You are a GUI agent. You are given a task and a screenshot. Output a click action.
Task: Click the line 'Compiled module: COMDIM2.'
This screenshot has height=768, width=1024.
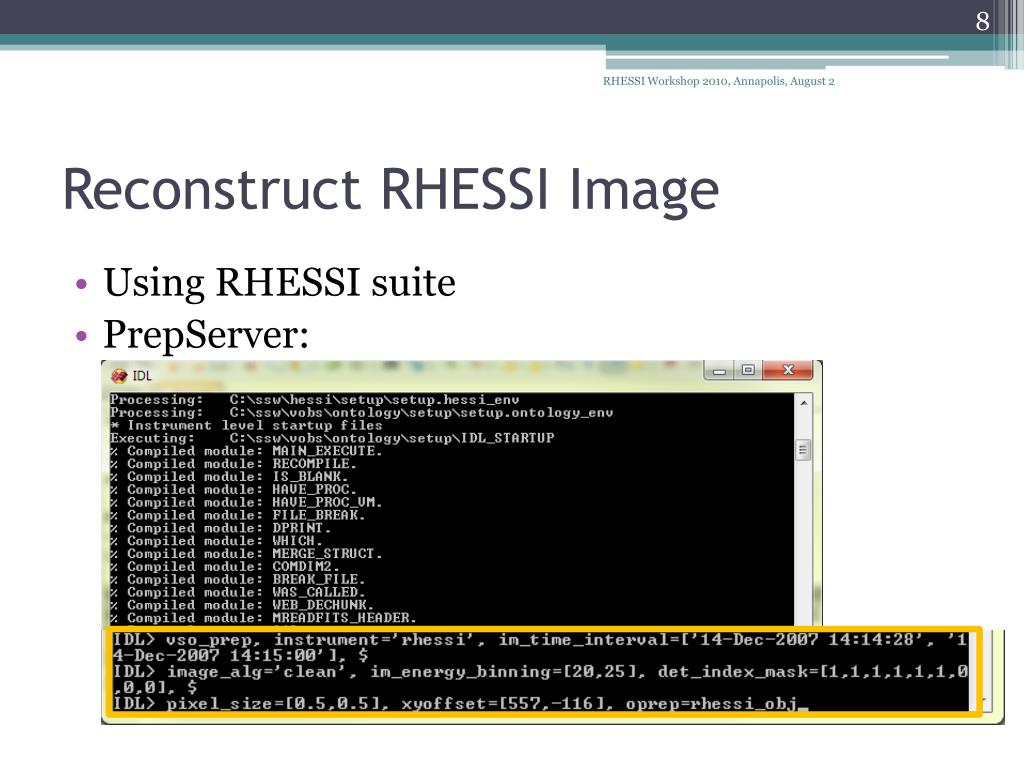[225, 567]
